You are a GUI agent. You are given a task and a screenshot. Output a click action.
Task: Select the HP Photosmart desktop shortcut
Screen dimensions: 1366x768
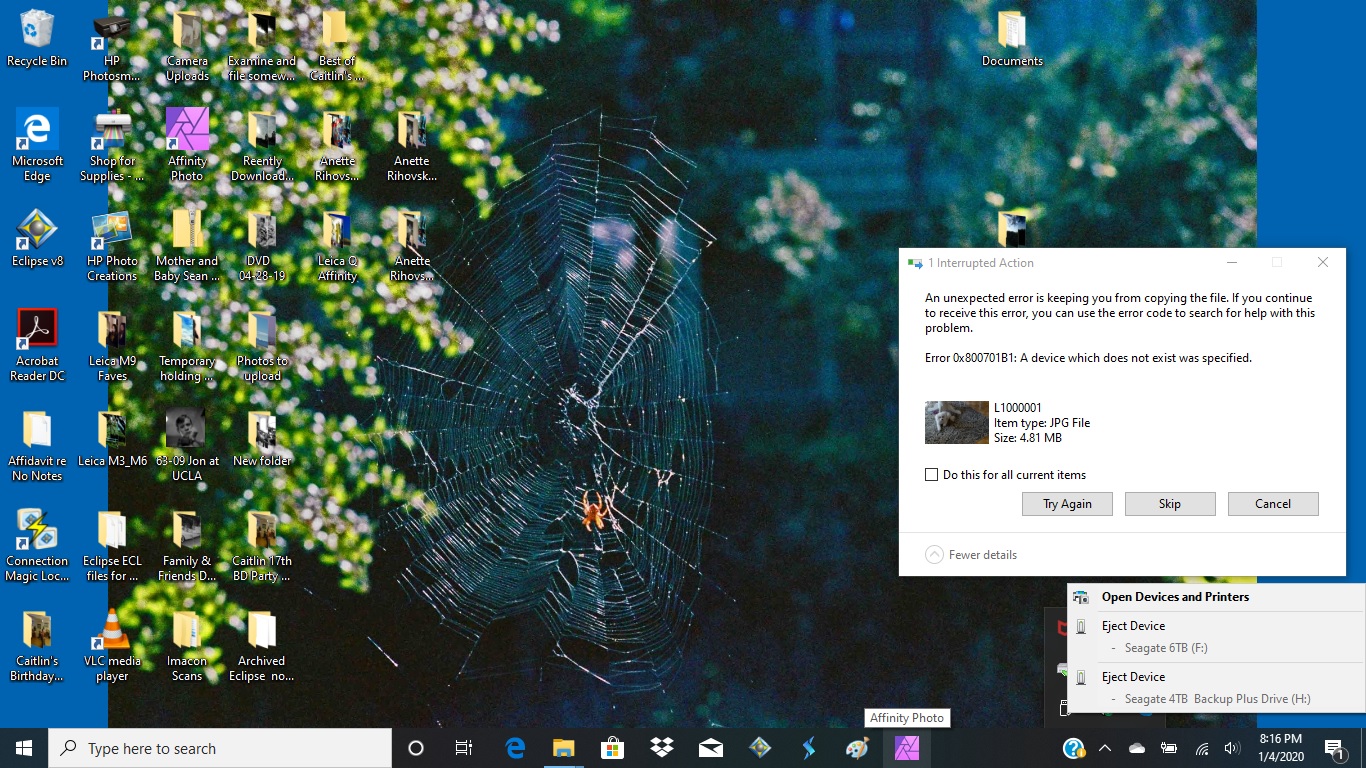pos(112,46)
